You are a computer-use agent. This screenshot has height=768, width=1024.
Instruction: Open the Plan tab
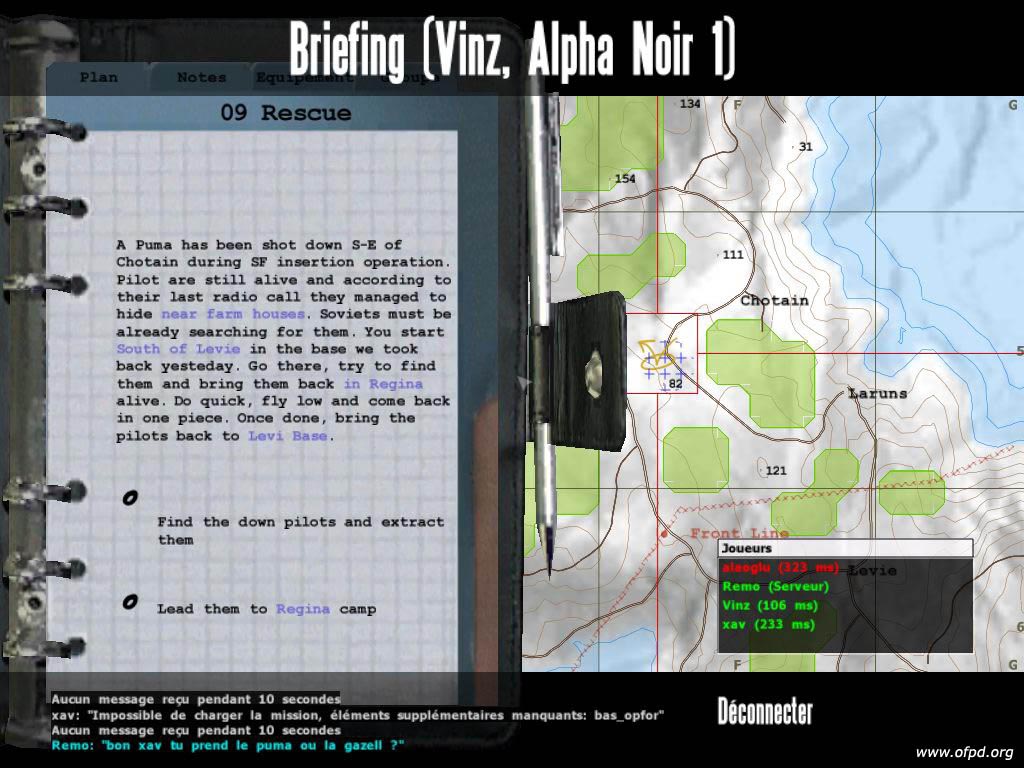98,77
